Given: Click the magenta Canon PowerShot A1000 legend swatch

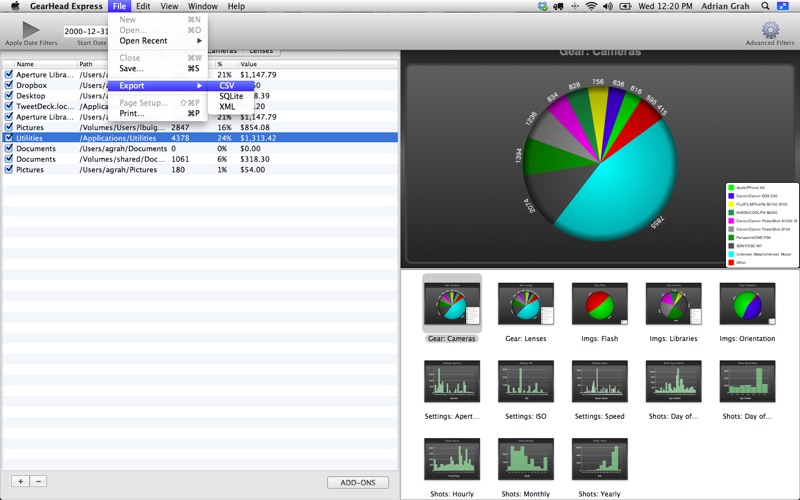Looking at the screenshot, I should coord(731,221).
